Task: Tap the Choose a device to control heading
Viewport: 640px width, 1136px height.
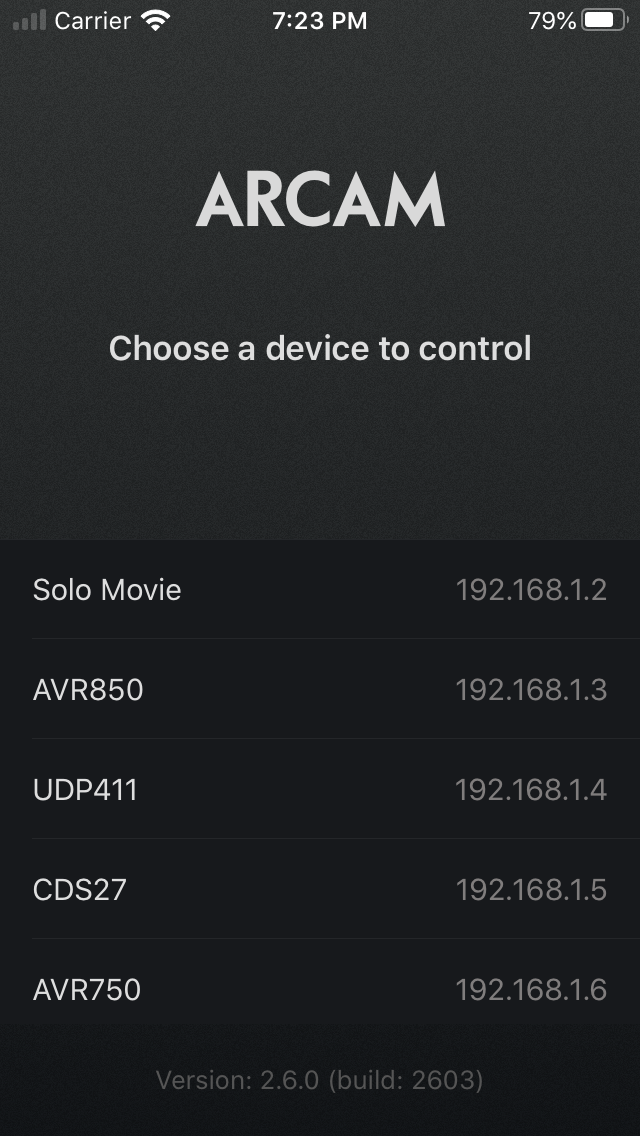Action: click(320, 348)
